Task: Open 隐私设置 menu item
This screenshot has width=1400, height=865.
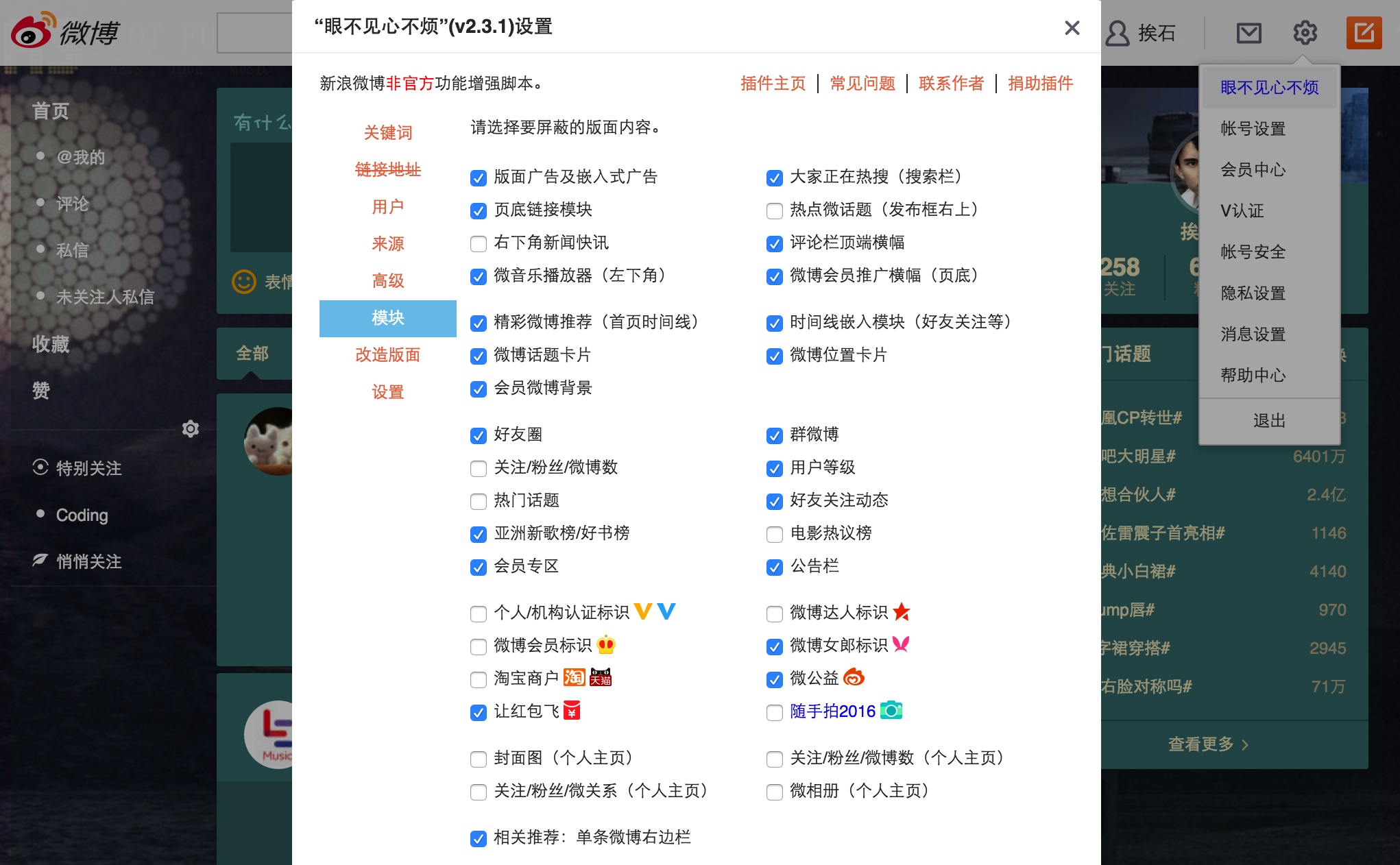Action: [1269, 293]
